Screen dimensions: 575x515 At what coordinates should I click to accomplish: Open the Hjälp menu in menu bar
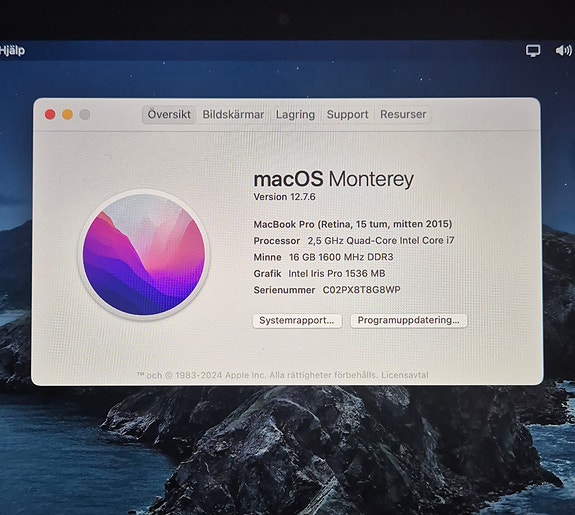click(12, 50)
